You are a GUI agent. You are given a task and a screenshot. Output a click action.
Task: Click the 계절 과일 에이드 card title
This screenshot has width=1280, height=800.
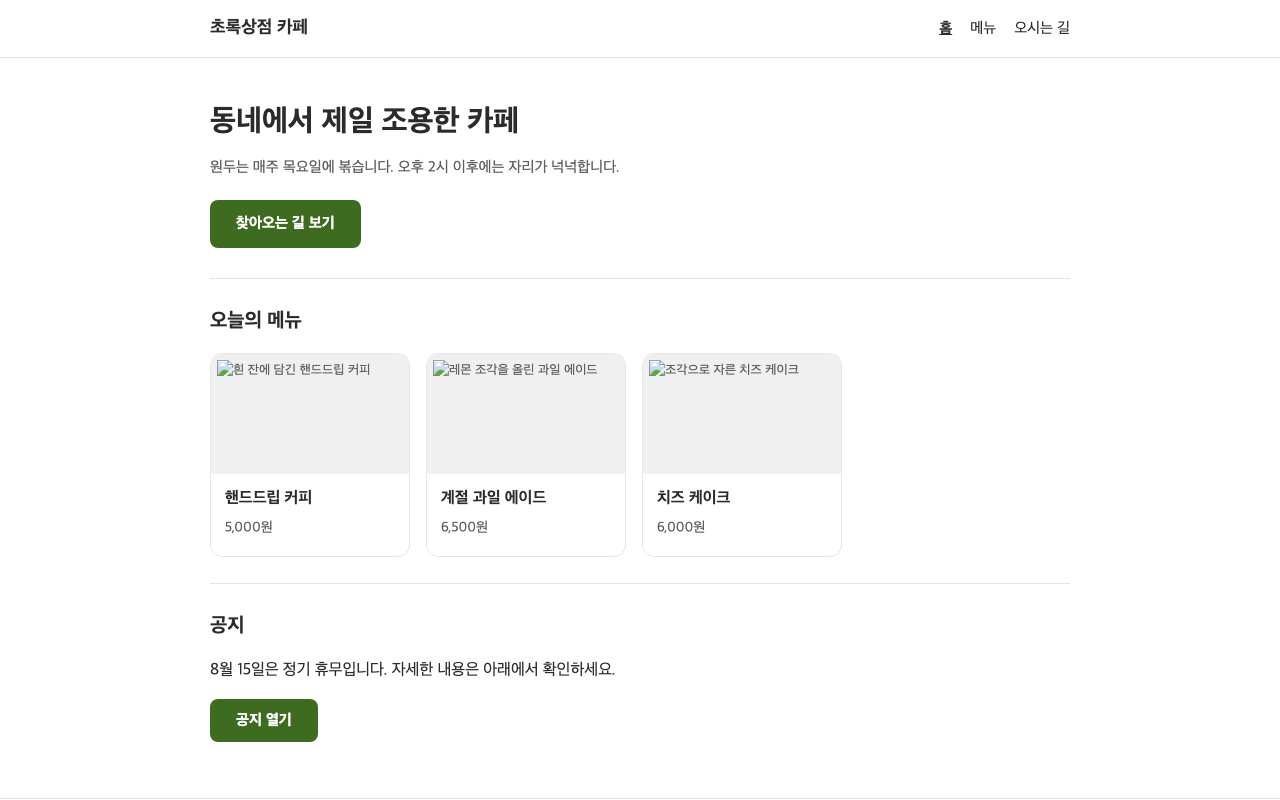(x=494, y=497)
